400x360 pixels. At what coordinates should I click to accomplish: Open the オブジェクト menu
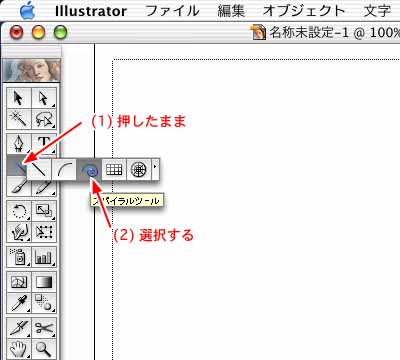[x=304, y=11]
